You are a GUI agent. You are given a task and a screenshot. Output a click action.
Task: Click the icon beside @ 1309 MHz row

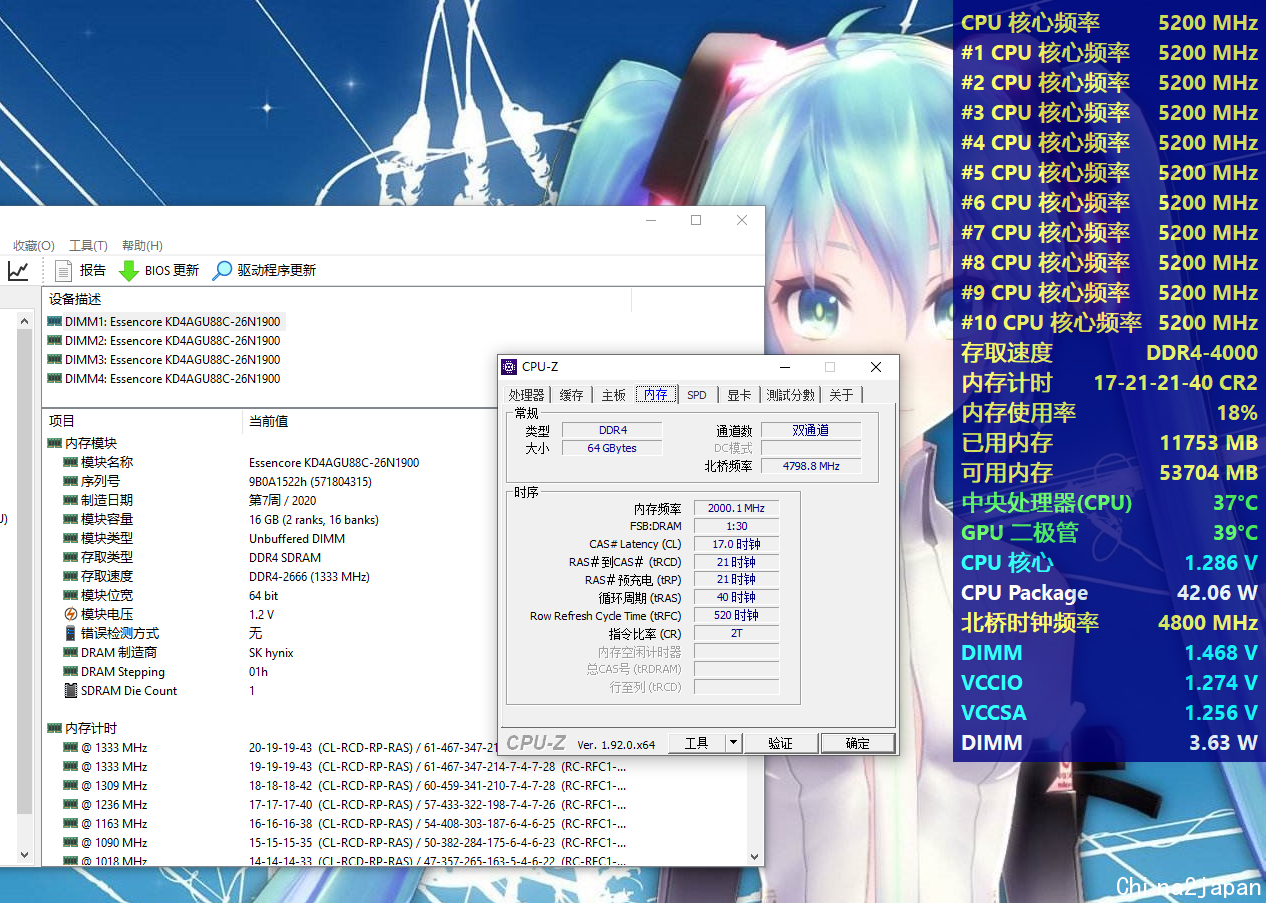pos(70,785)
